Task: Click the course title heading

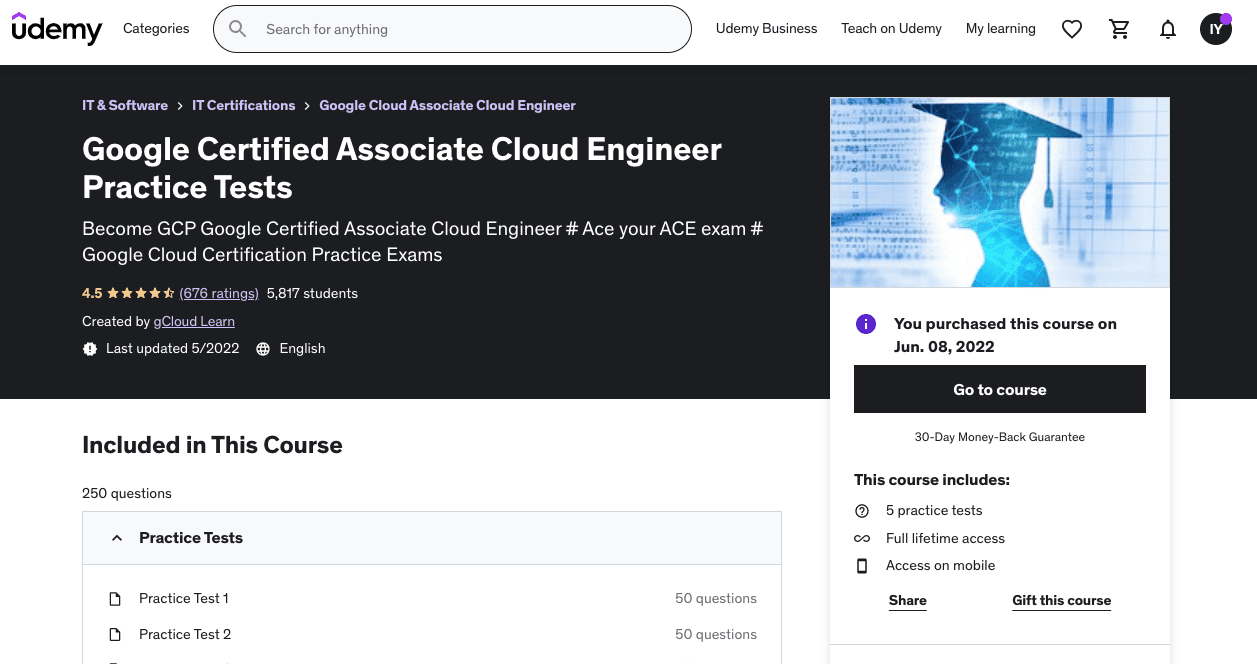Action: tap(402, 168)
